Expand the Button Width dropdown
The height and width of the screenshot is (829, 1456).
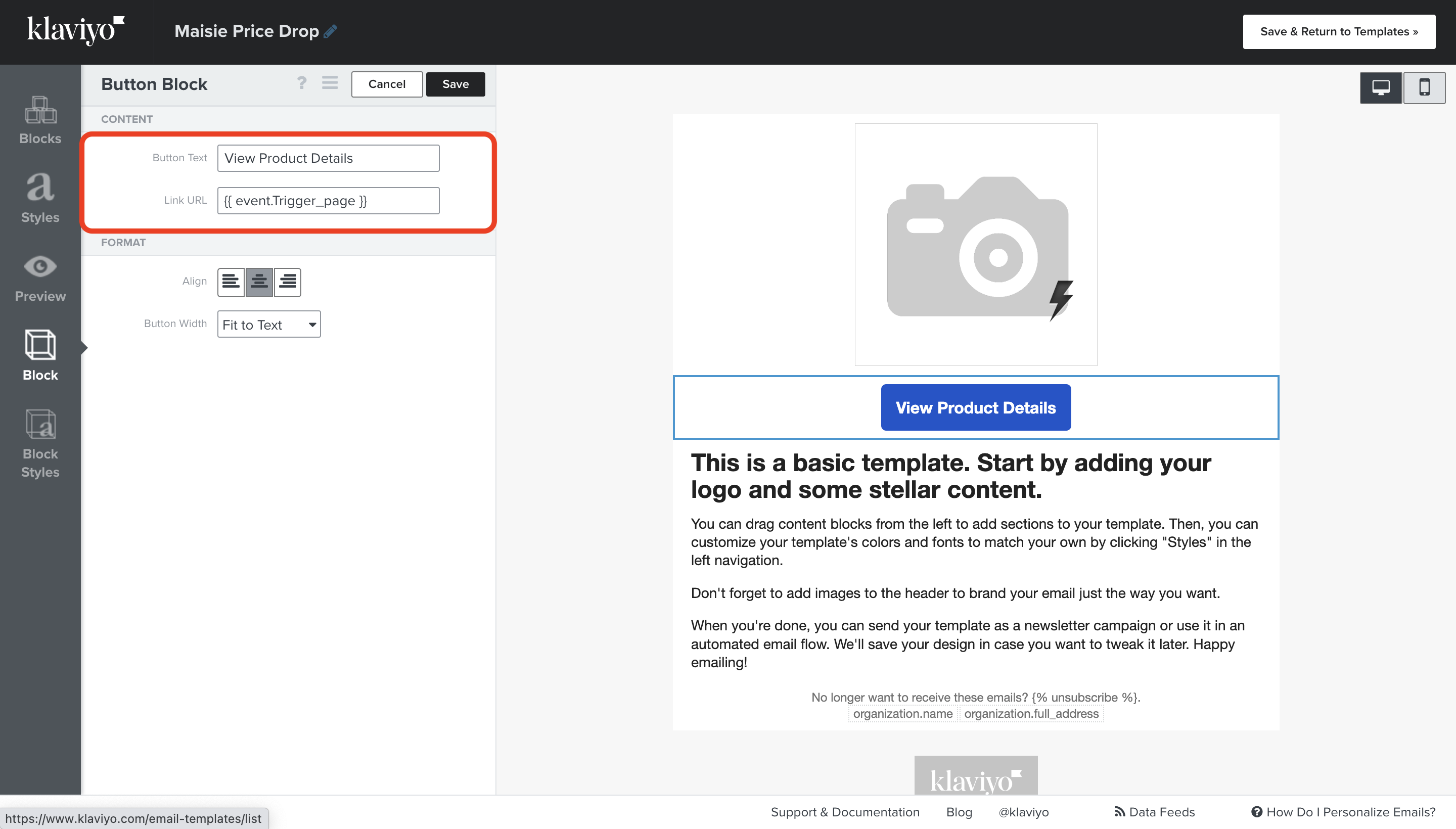click(x=269, y=324)
